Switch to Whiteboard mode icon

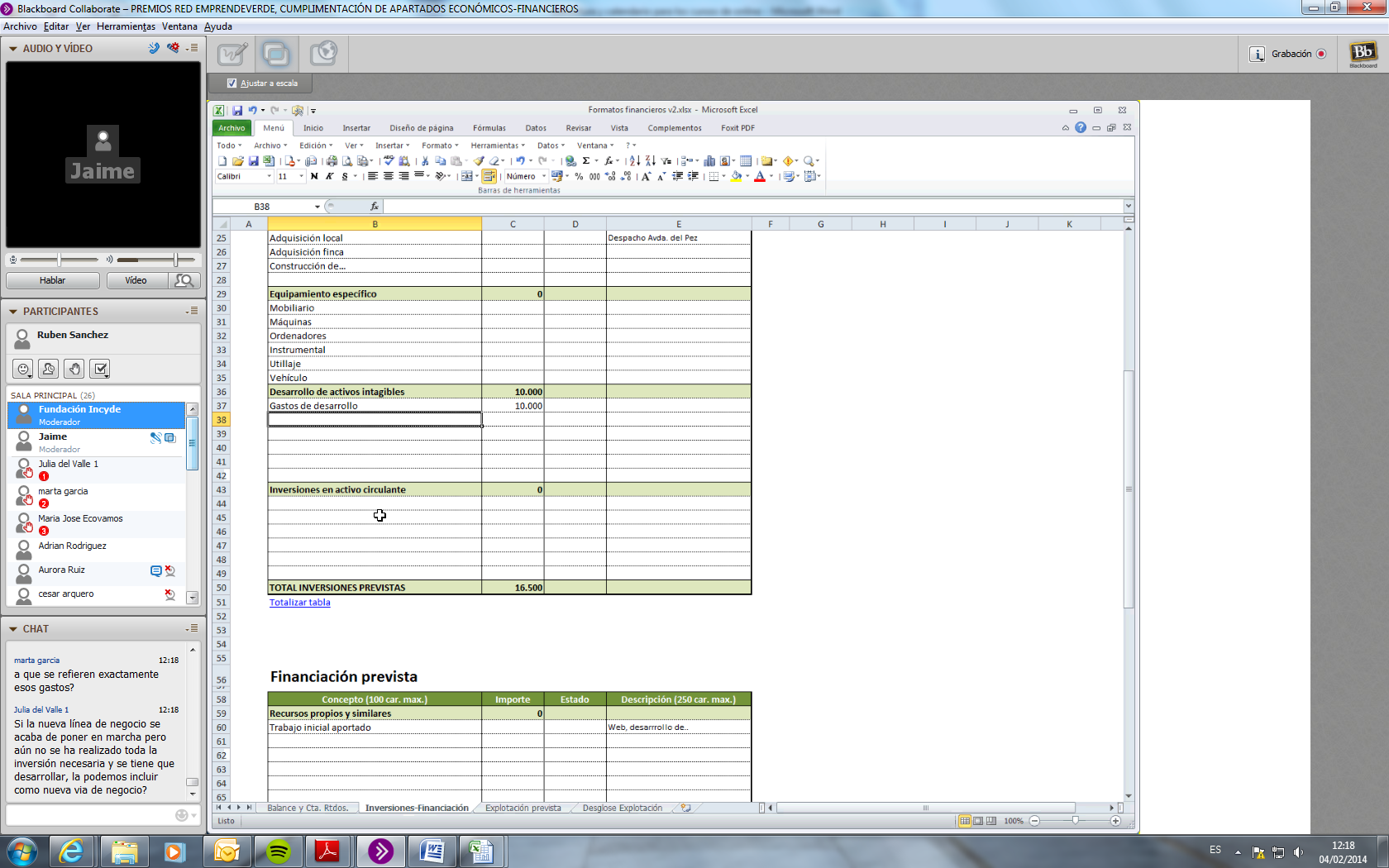232,55
